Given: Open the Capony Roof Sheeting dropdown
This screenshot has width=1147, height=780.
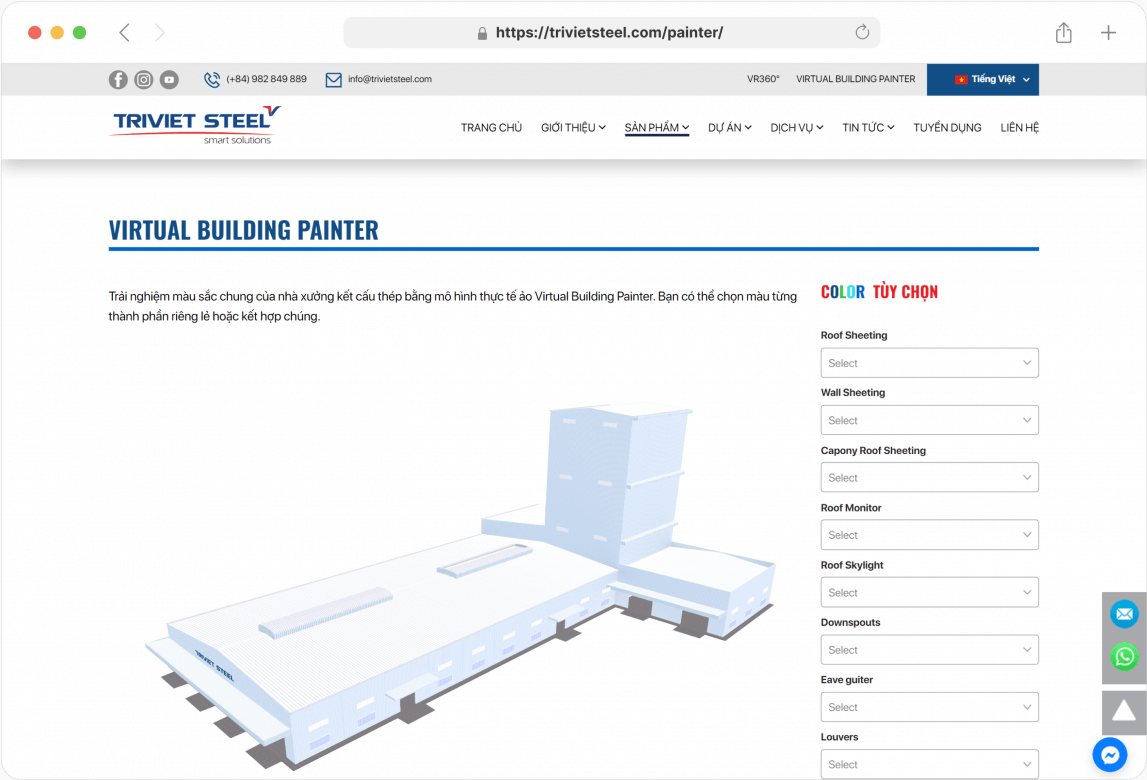Looking at the screenshot, I should tap(929, 477).
